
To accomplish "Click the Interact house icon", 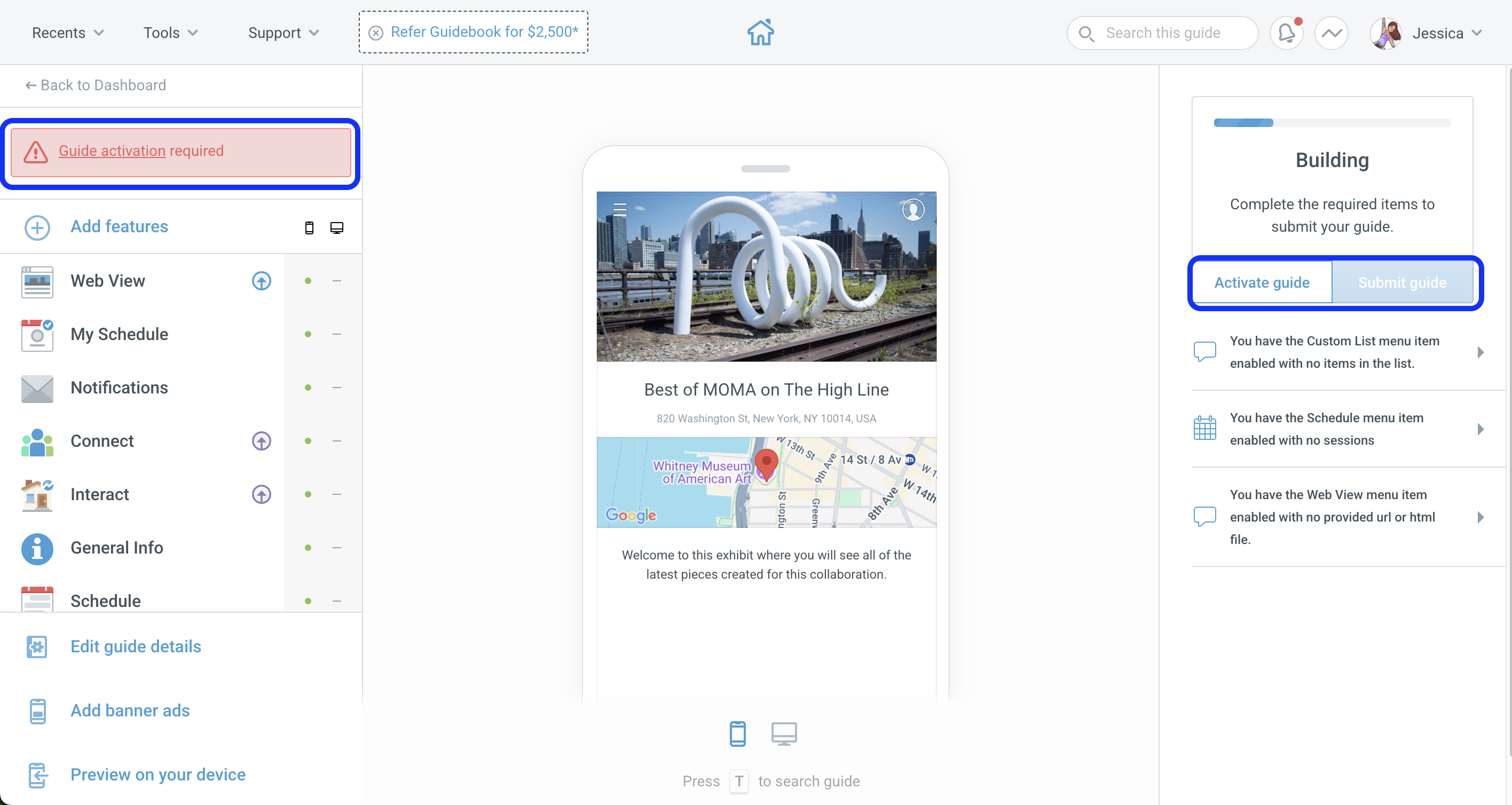I will click(37, 495).
